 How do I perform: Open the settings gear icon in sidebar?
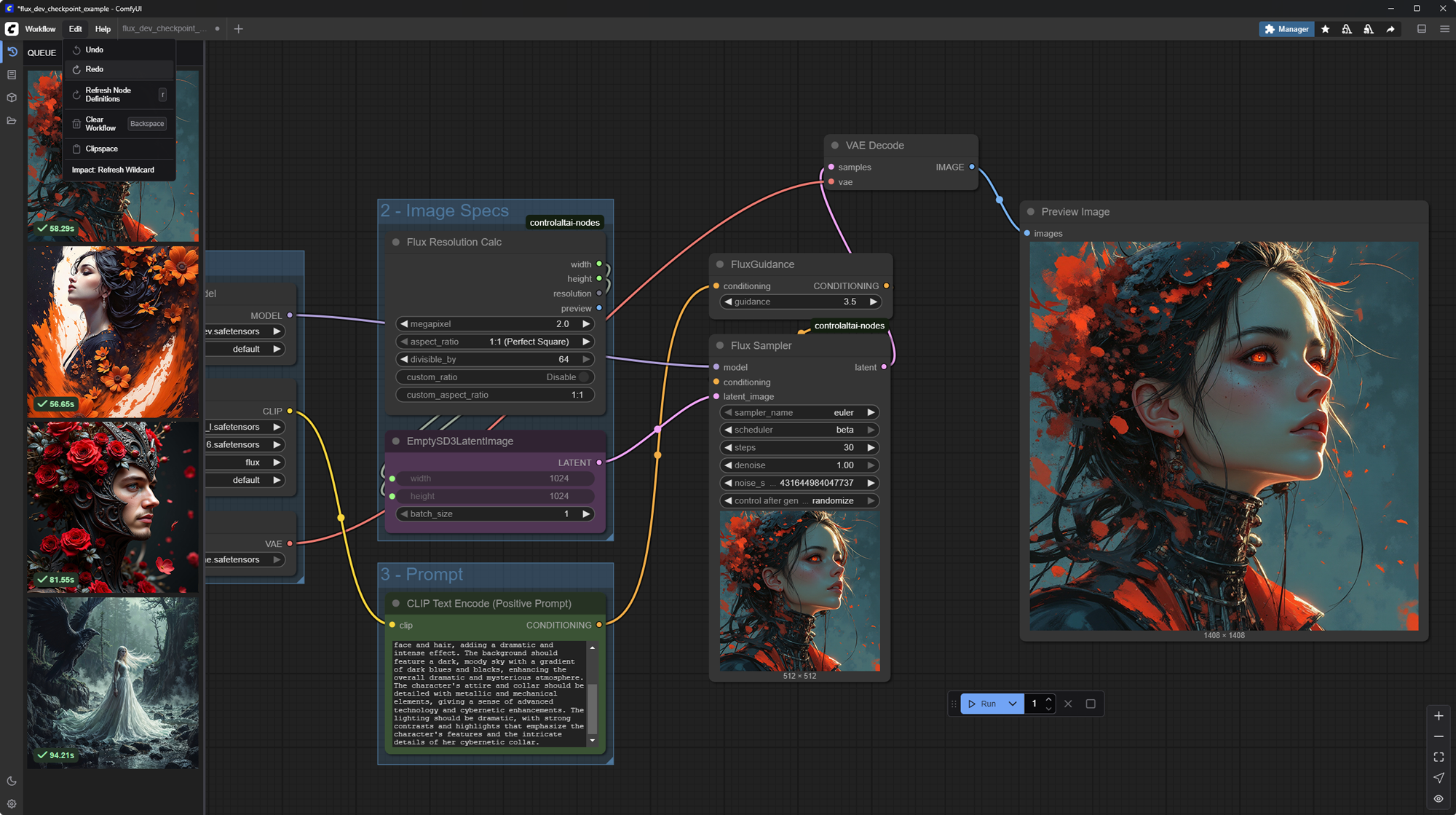(x=12, y=804)
